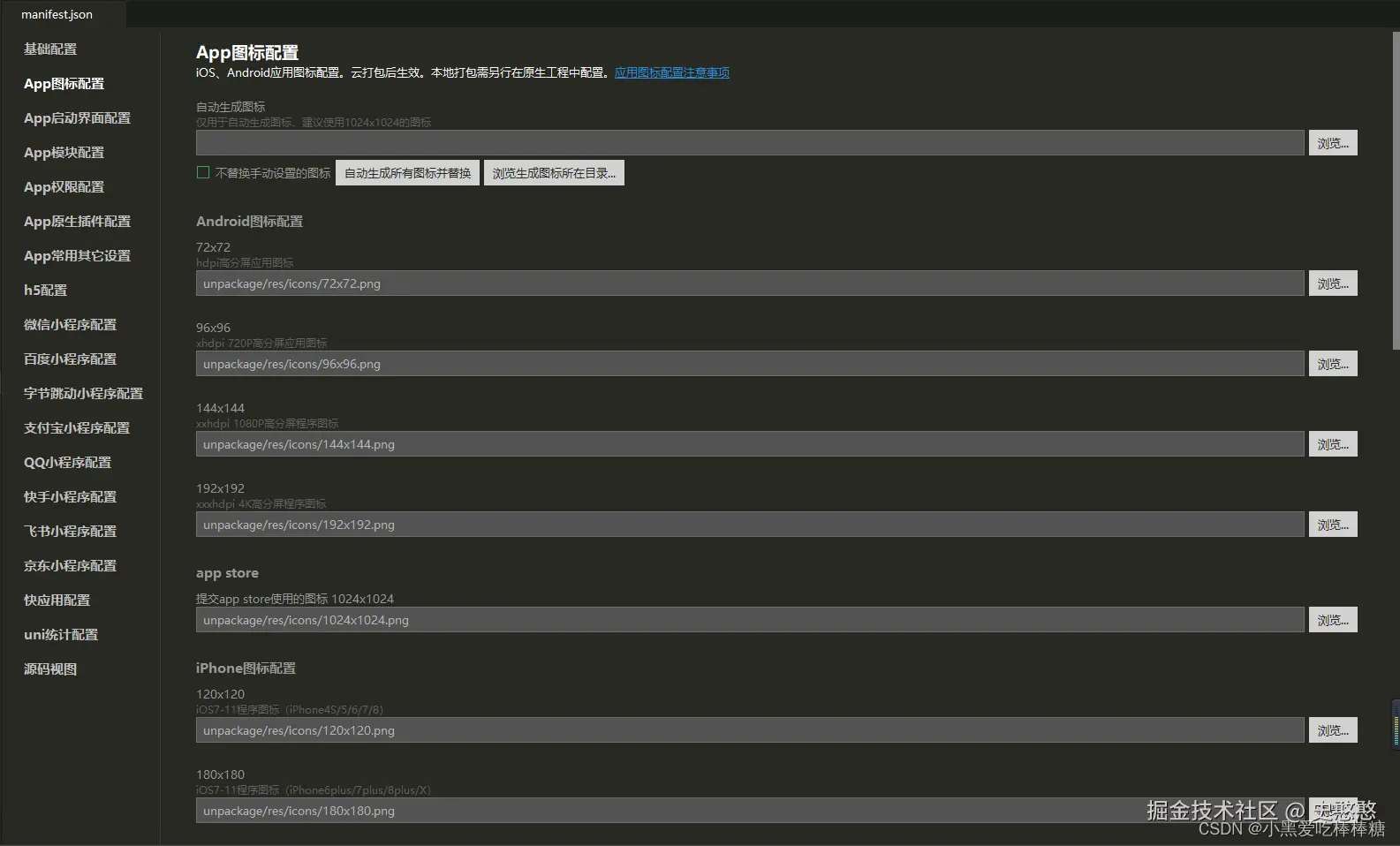Browse for the 72x72 hdpi icon
This screenshot has height=846, width=1400.
point(1333,283)
